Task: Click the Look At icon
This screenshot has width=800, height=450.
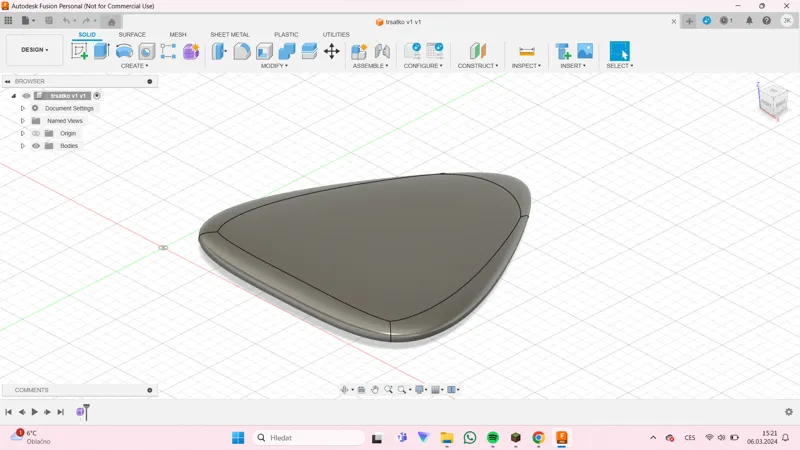Action: [x=361, y=390]
